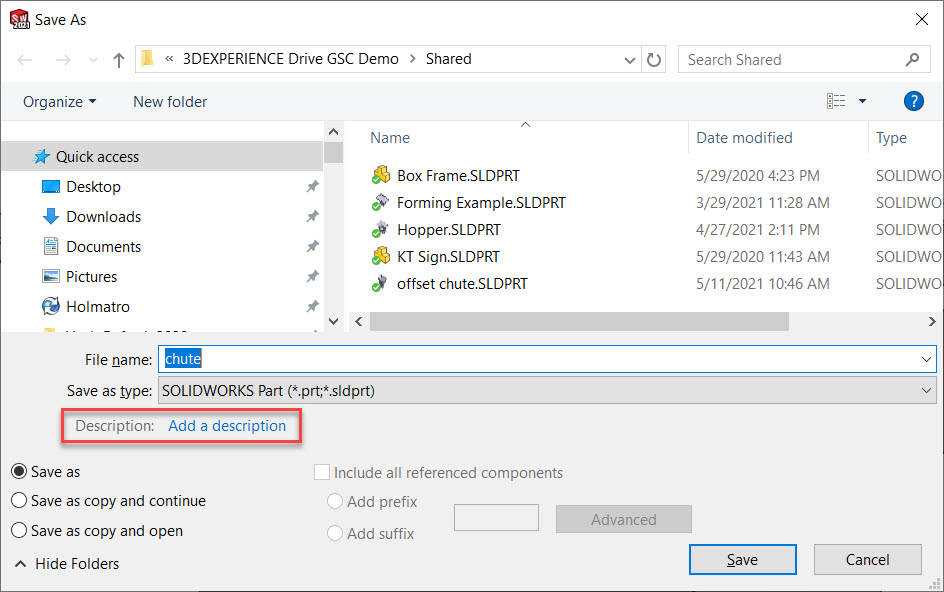Screen dimensions: 944x592
Task: Select the Hopper.SLDPRT file name
Action: coord(449,229)
